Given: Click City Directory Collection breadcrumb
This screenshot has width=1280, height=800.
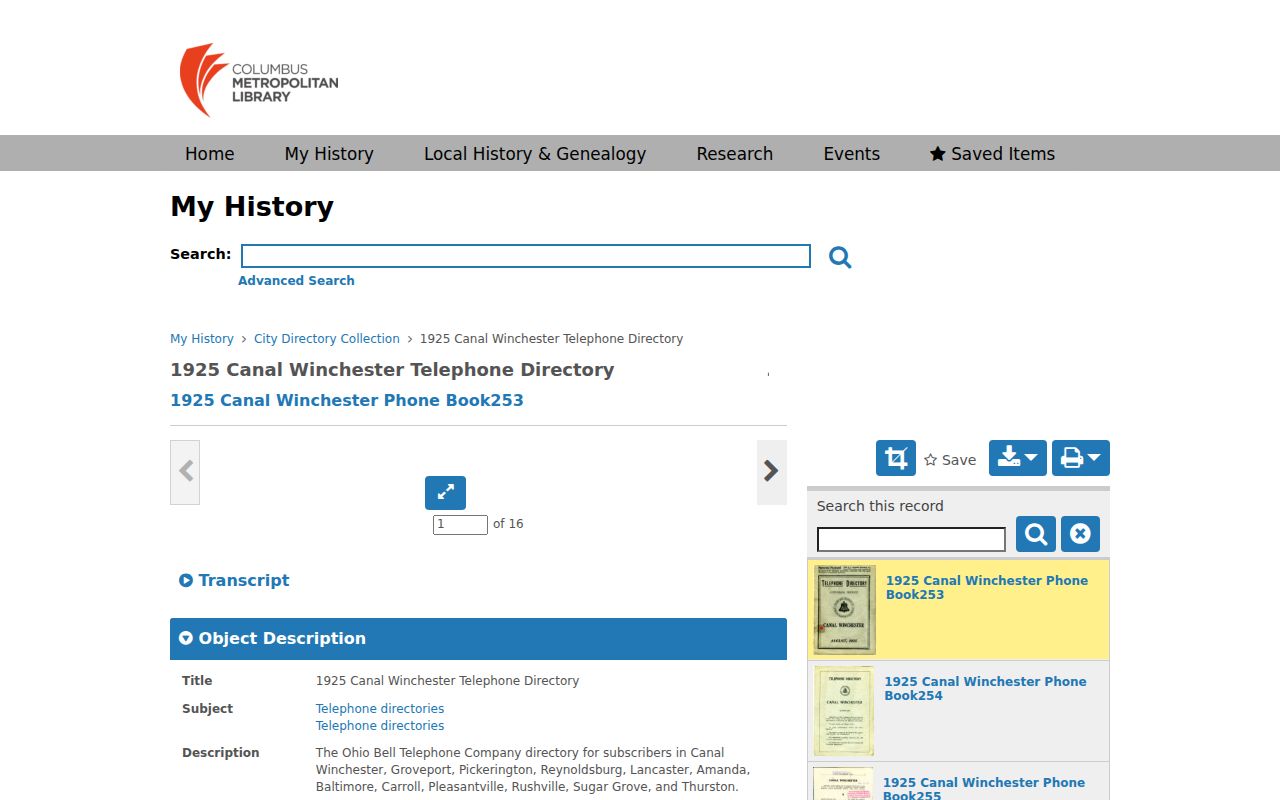Looking at the screenshot, I should coord(327,339).
